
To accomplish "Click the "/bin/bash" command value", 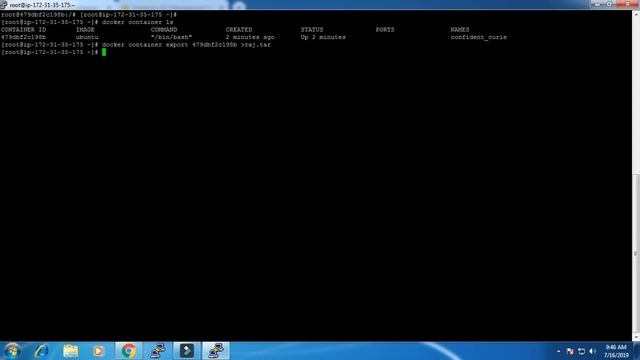I will 171,37.
